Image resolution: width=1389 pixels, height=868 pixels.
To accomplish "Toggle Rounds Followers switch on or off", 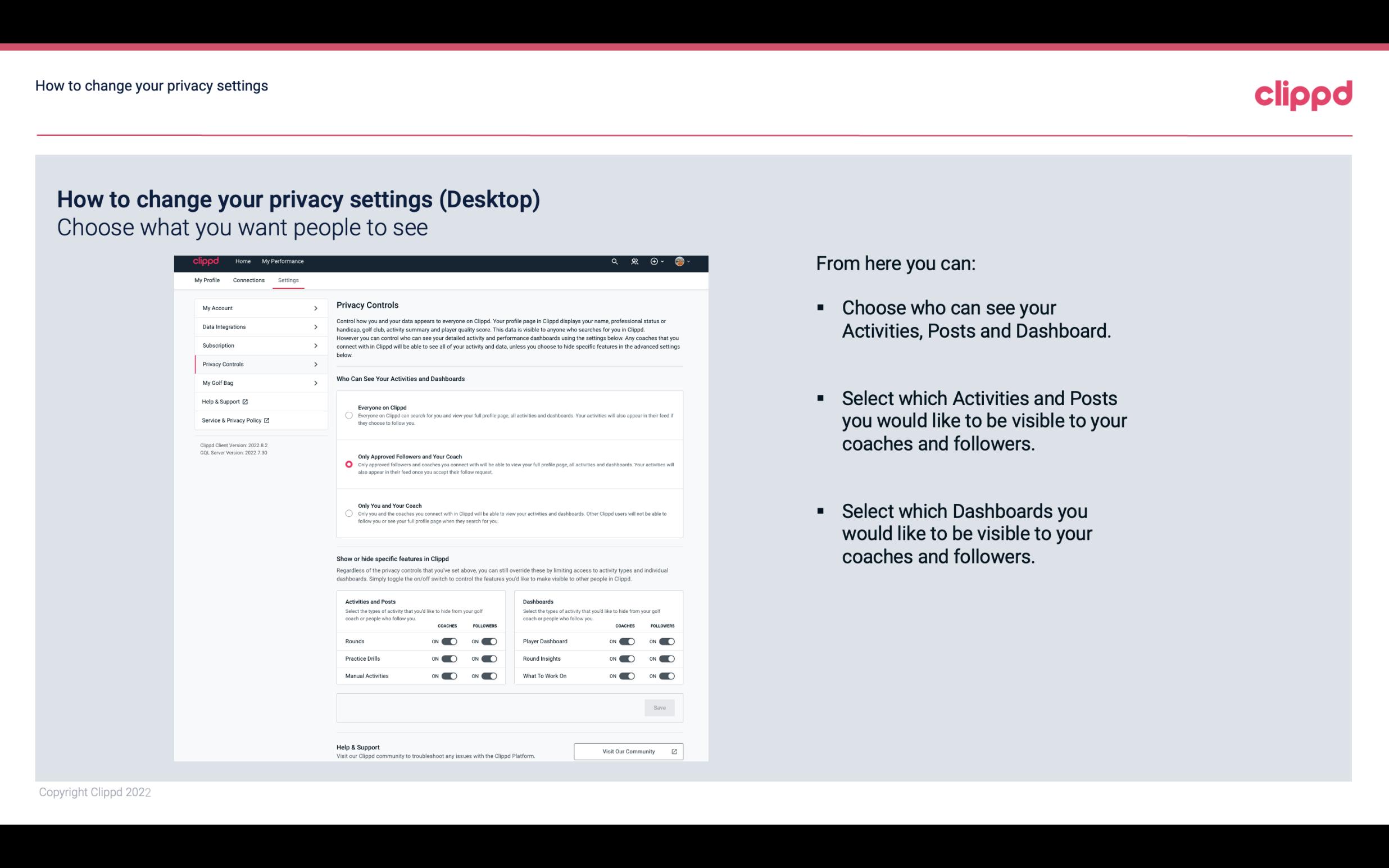I will (x=489, y=641).
